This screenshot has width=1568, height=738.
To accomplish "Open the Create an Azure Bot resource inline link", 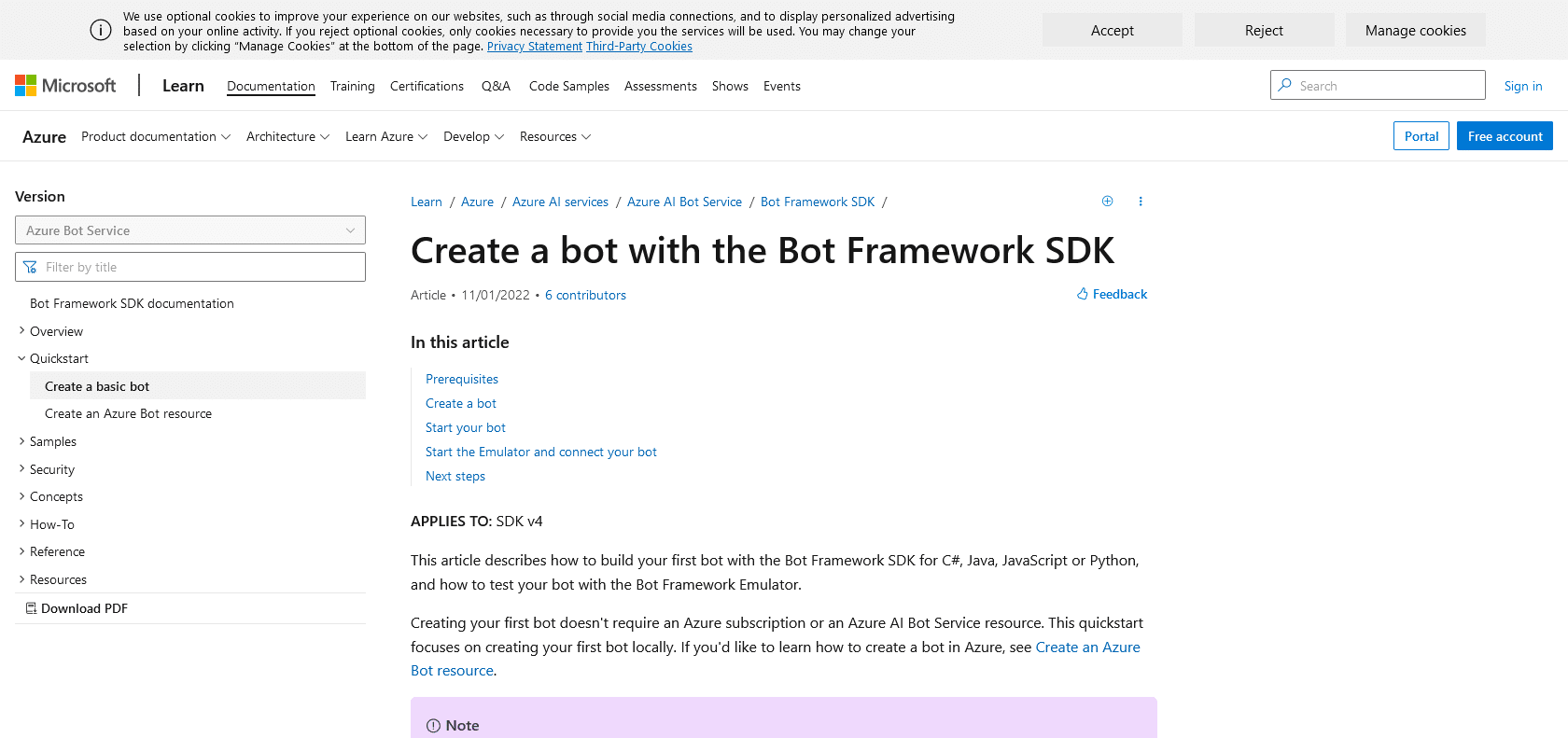I will tap(1087, 647).
